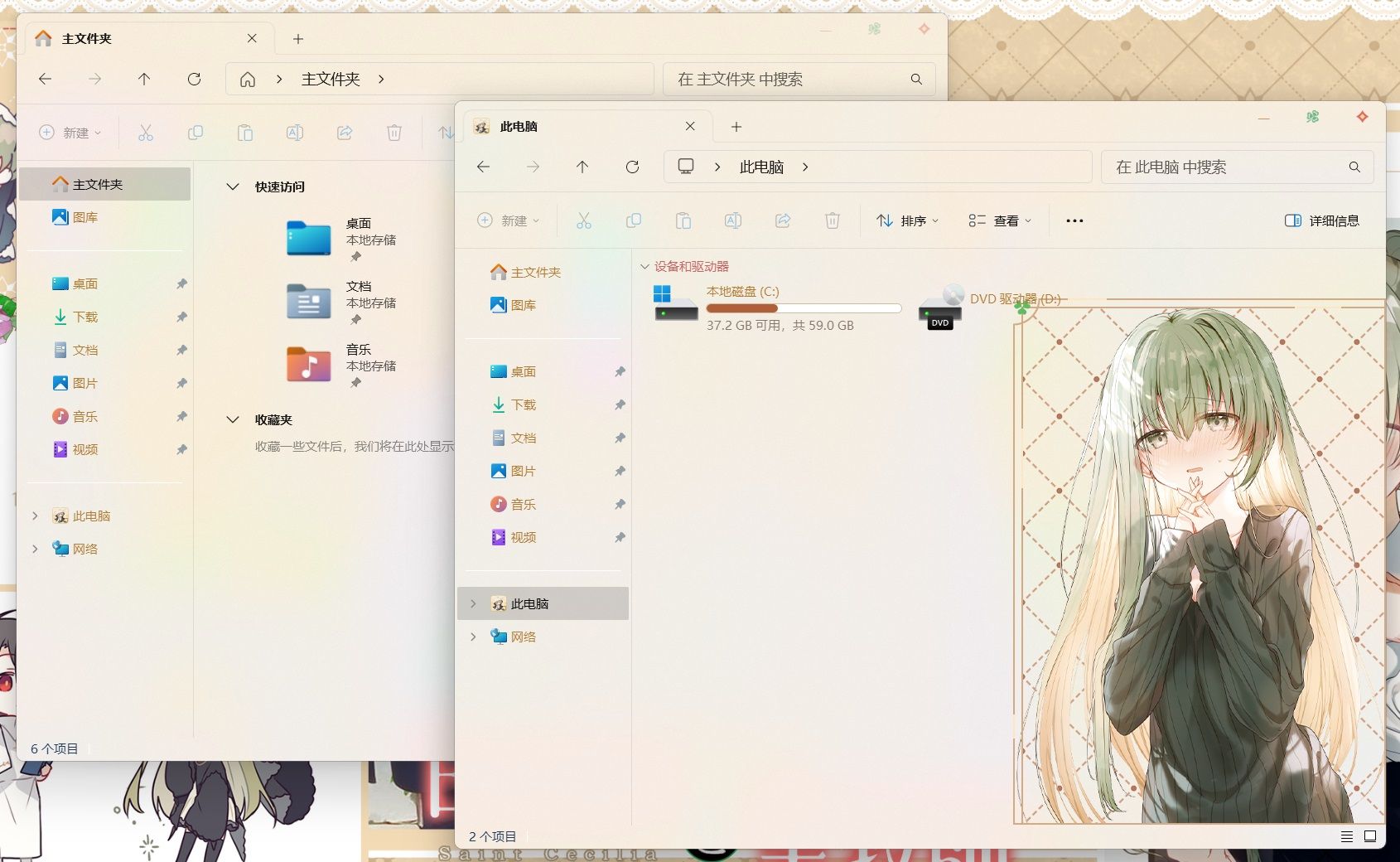Open 音乐 folder in 快速访问 list
1400x862 pixels.
pyautogui.click(x=341, y=365)
